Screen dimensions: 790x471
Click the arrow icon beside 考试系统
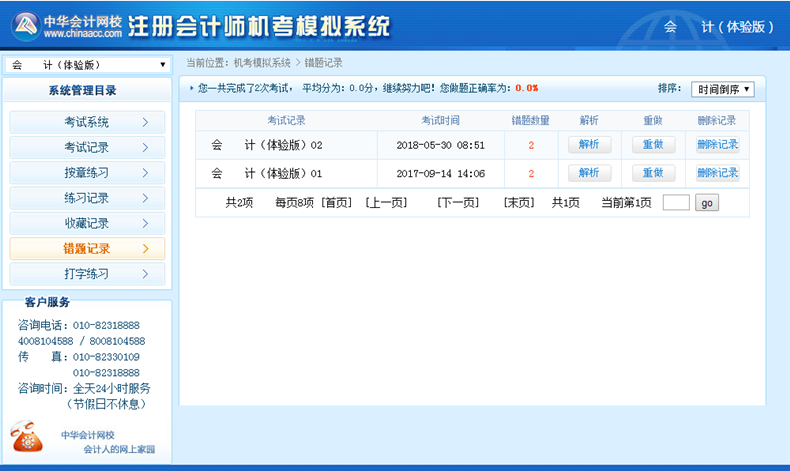point(146,123)
